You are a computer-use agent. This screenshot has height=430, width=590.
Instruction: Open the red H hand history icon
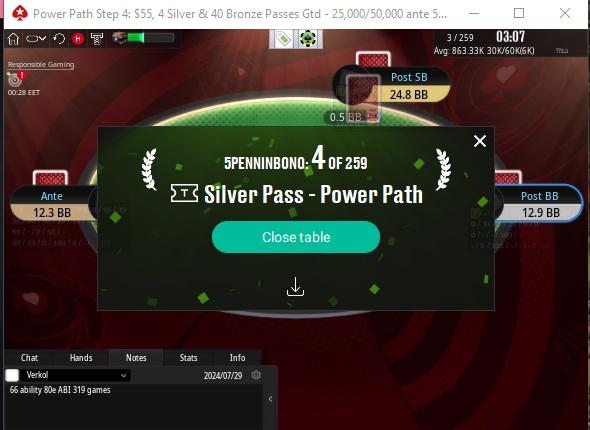(x=78, y=39)
